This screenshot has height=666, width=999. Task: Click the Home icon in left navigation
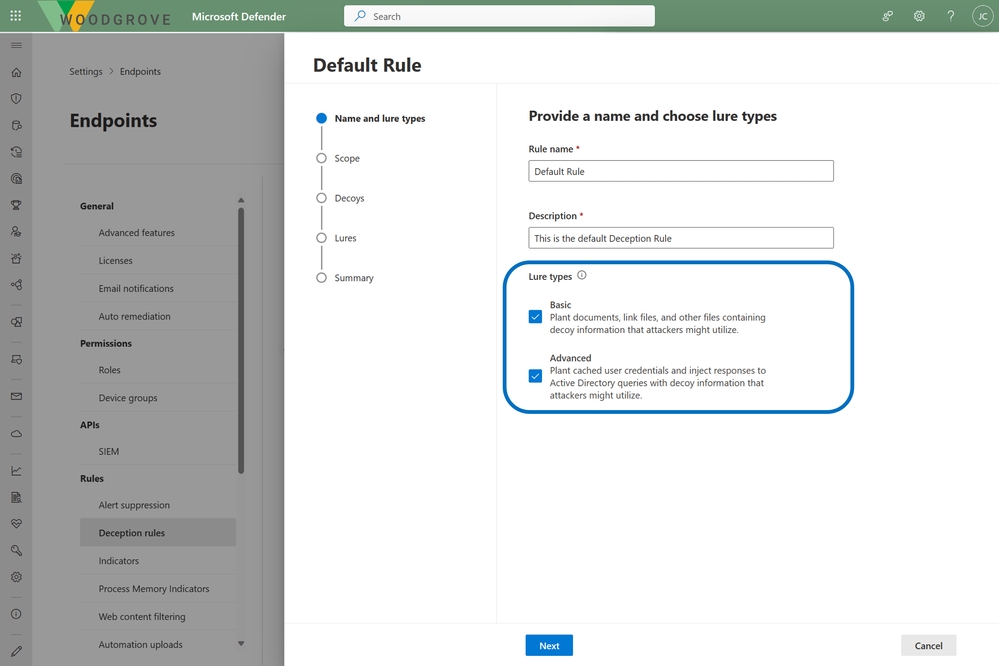(x=16, y=73)
